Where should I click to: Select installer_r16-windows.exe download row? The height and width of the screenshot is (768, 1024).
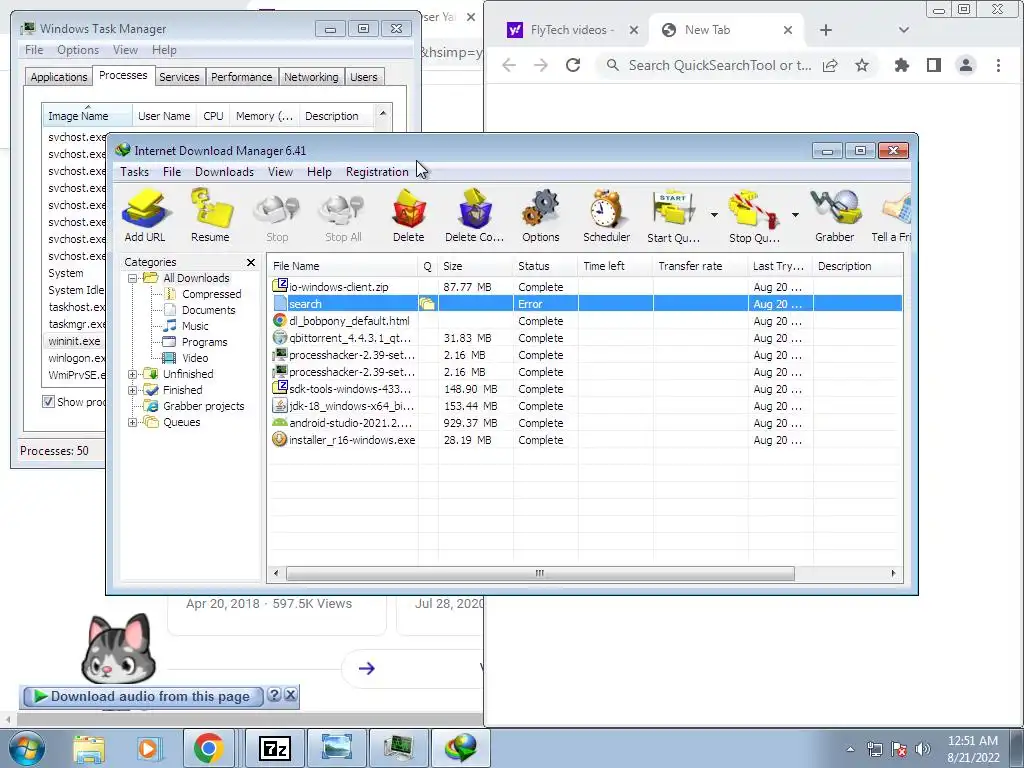pos(585,440)
